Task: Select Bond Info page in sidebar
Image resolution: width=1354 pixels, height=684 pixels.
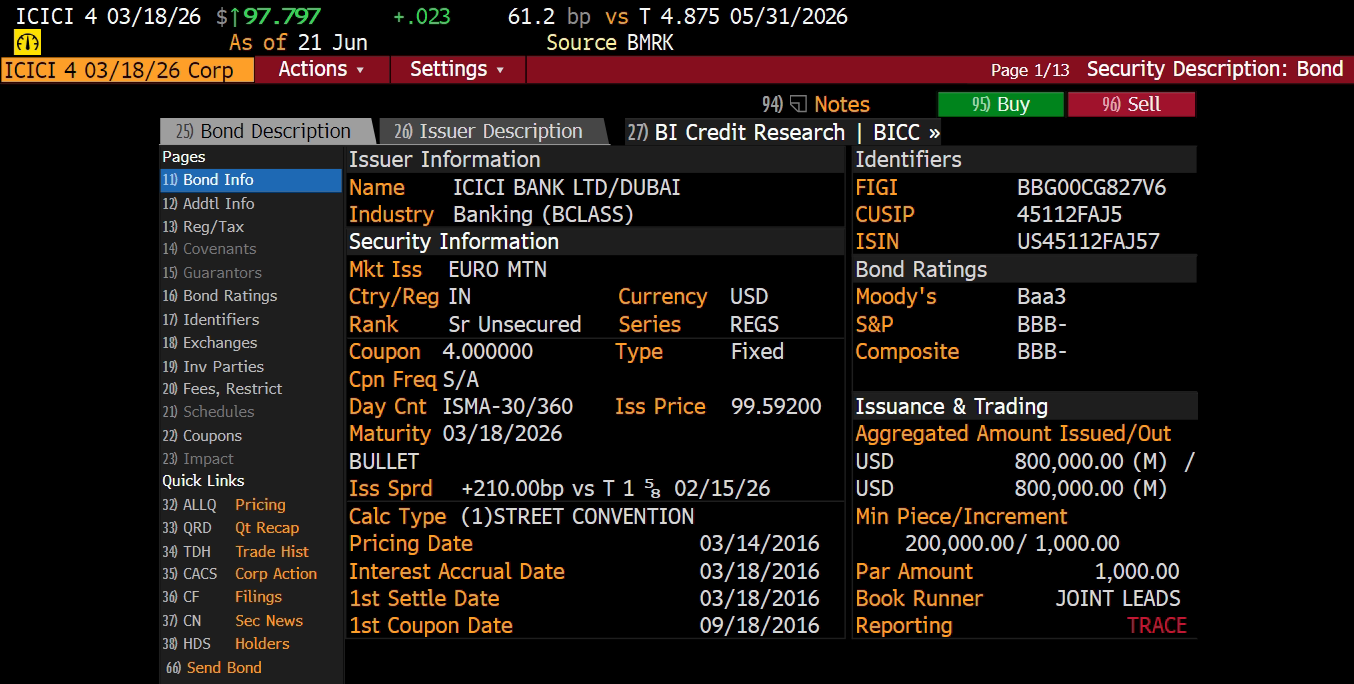Action: [251, 180]
